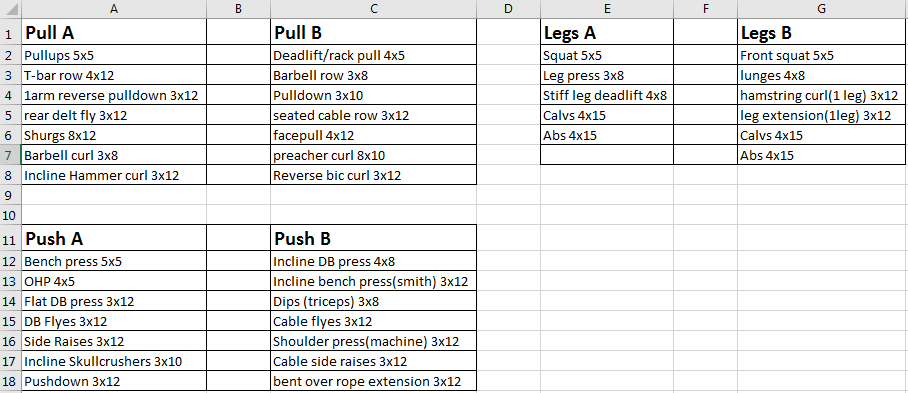Image resolution: width=908 pixels, height=393 pixels.
Task: Select the Legs A heading cell
Action: tap(607, 32)
